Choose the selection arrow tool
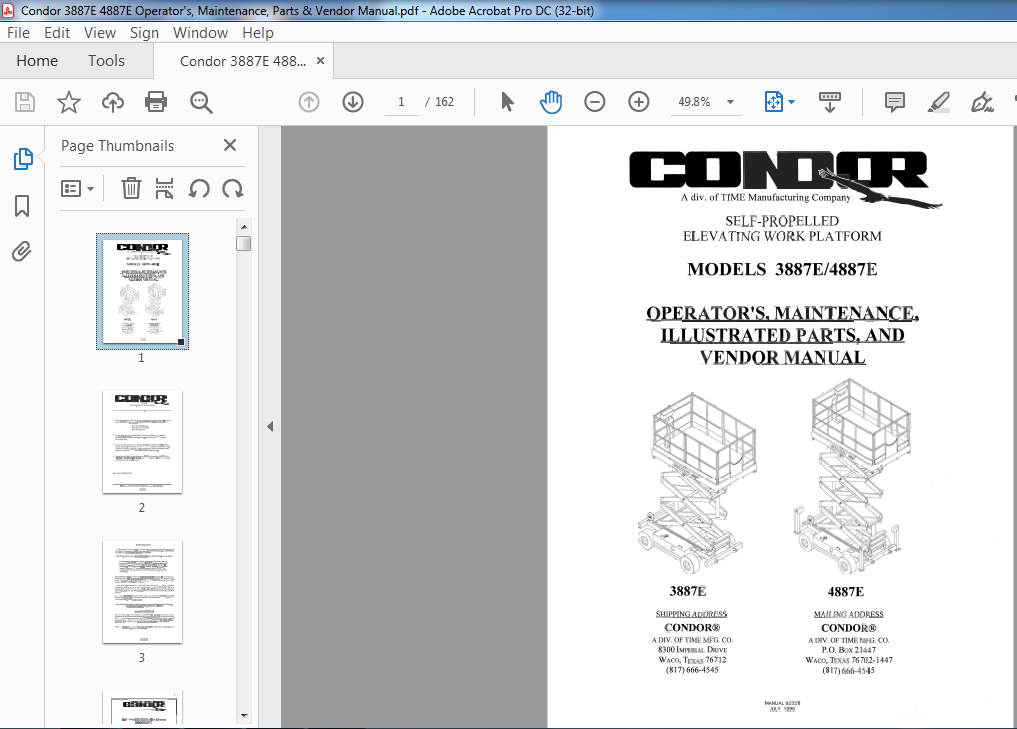Screen dimensions: 1017x729 507,102
